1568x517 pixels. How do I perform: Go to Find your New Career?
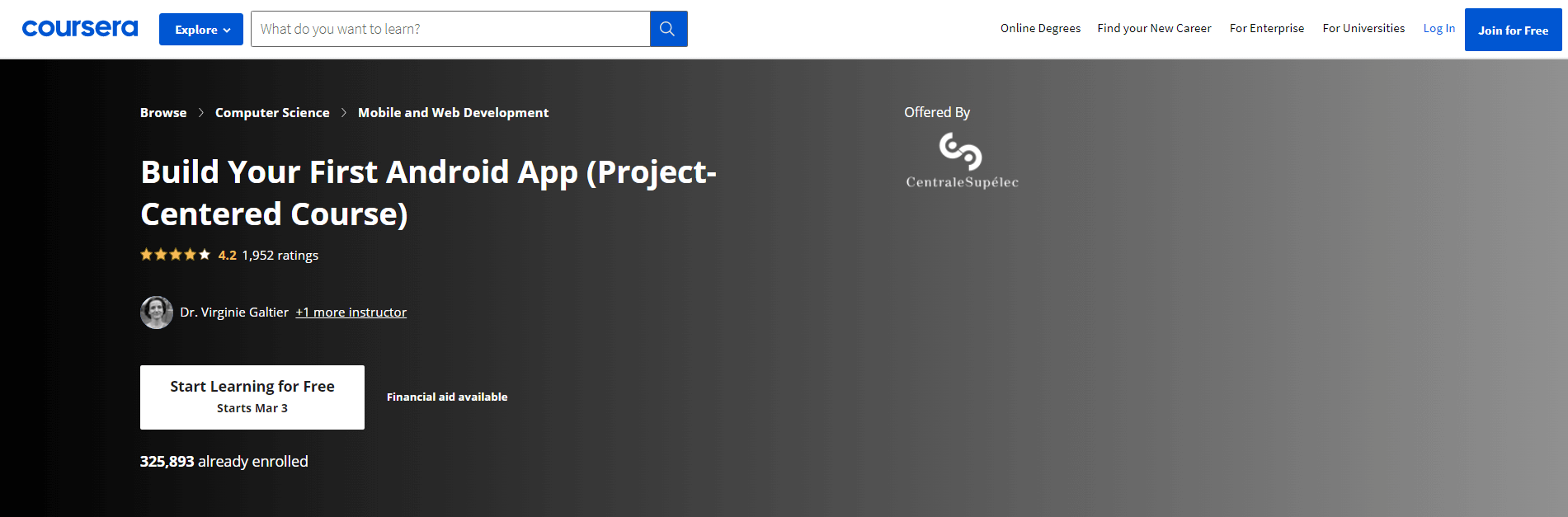[1154, 28]
